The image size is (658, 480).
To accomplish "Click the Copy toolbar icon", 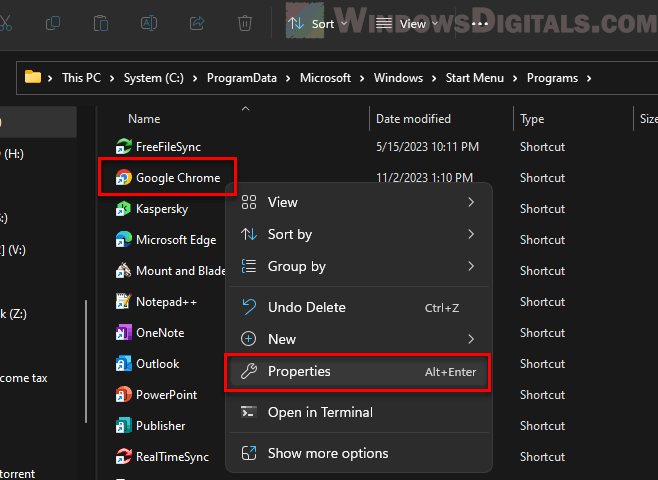I will click(x=53, y=23).
